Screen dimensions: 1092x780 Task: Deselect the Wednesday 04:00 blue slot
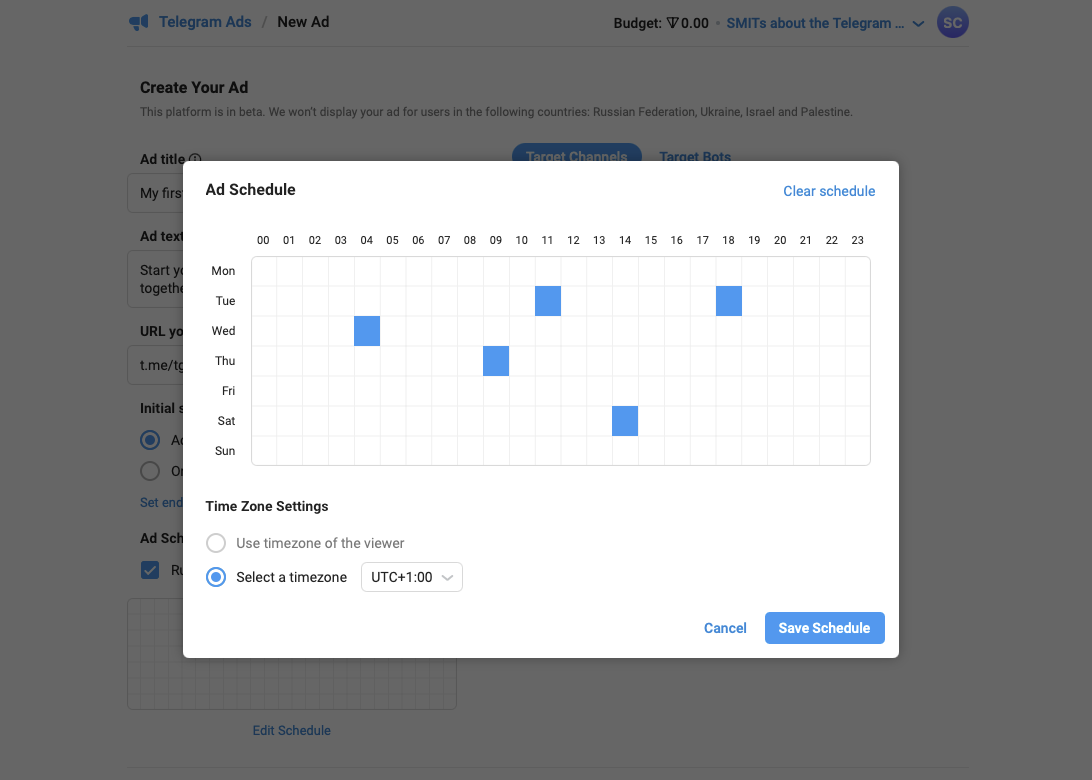pos(367,331)
